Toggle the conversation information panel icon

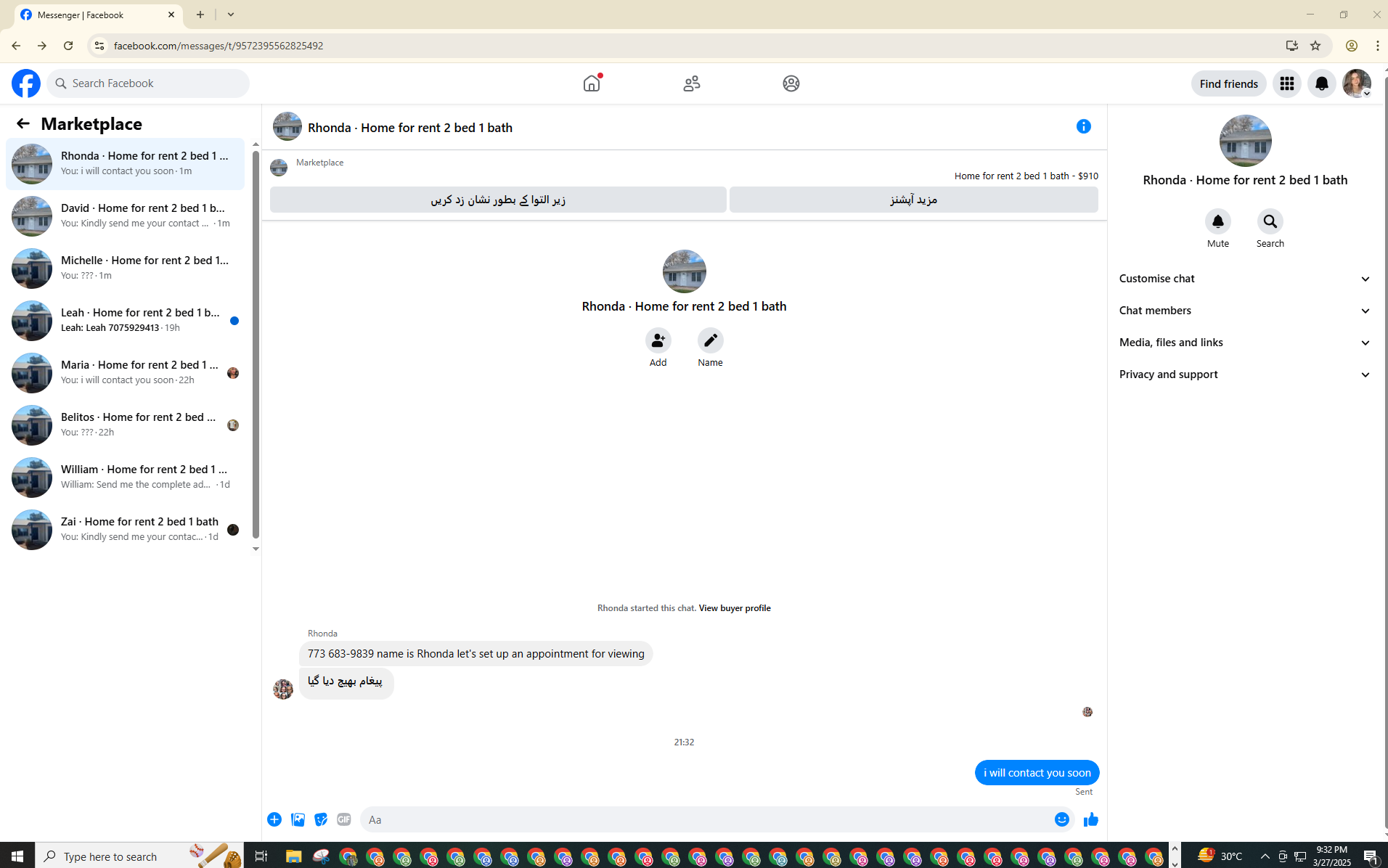tap(1084, 126)
